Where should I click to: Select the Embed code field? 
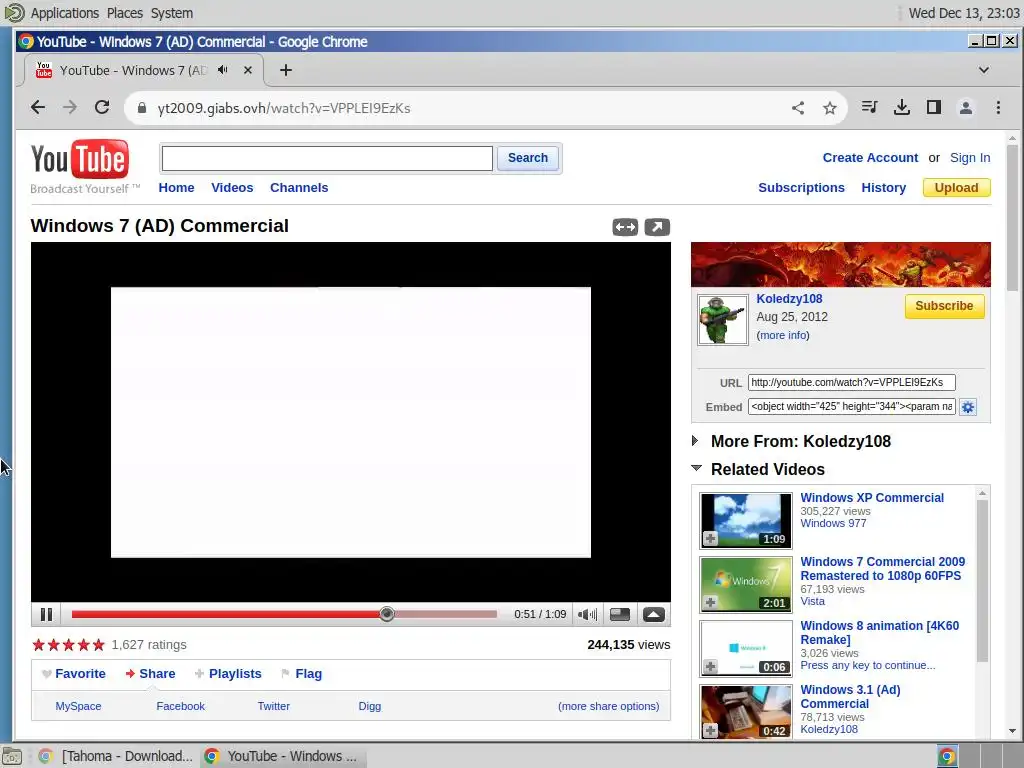(852, 407)
